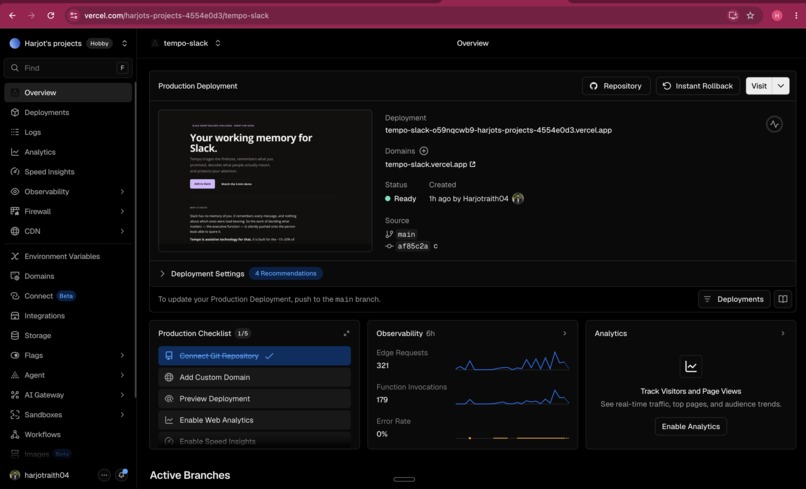
Task: Click the Integrations sidebar icon
Action: pos(15,316)
